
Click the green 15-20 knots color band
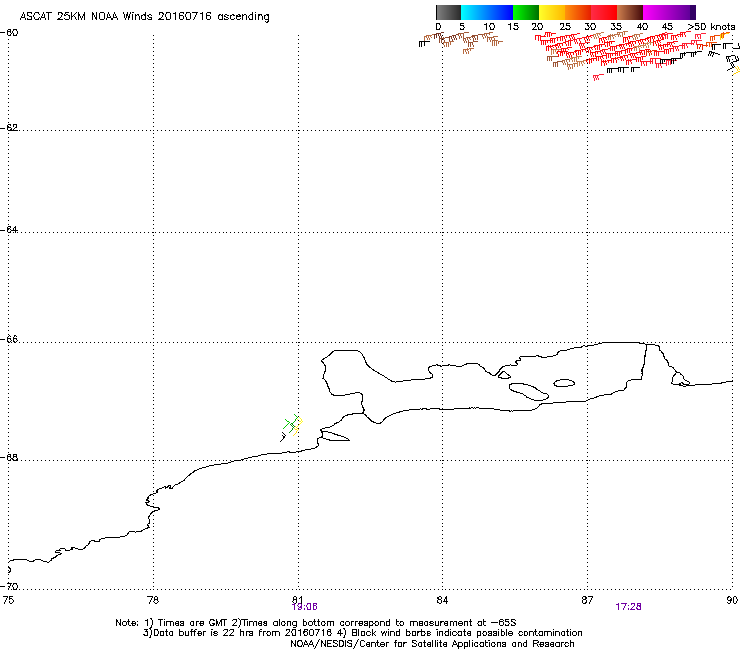tap(526, 12)
